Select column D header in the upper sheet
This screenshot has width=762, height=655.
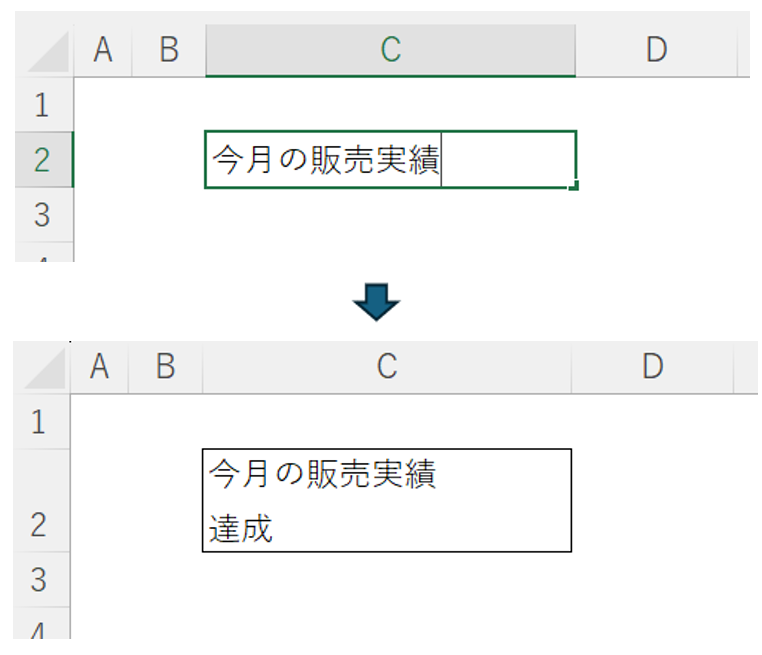pos(656,50)
